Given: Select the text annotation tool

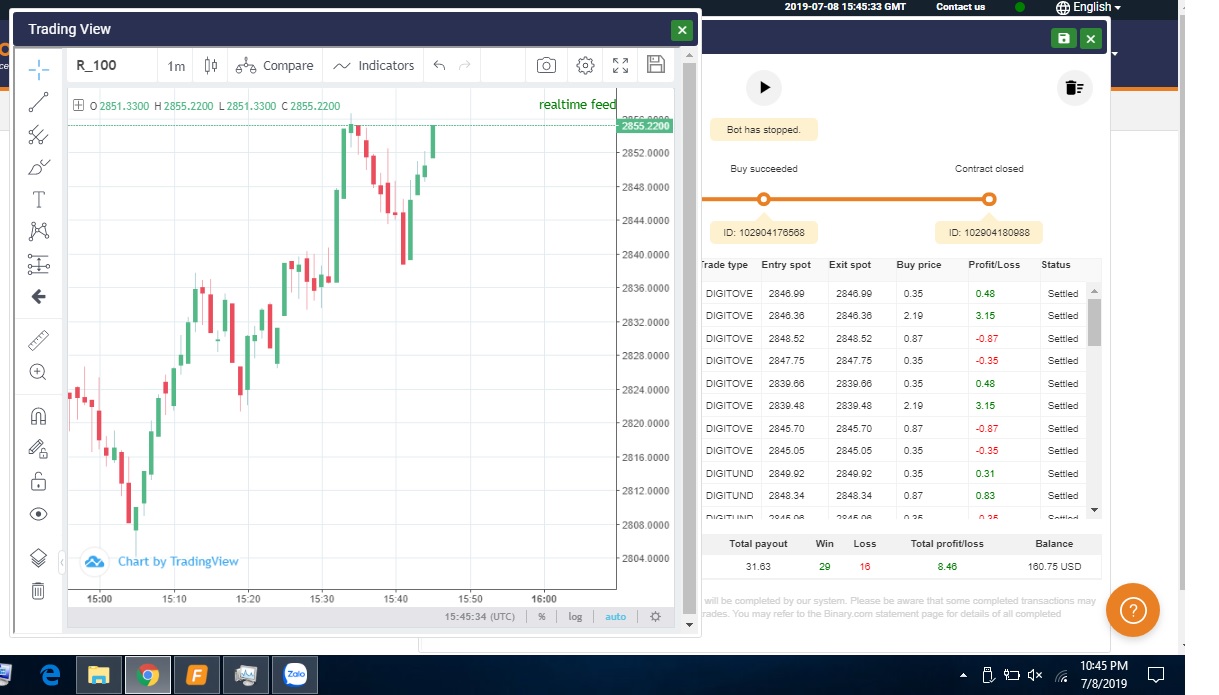Looking at the screenshot, I should tap(38, 199).
